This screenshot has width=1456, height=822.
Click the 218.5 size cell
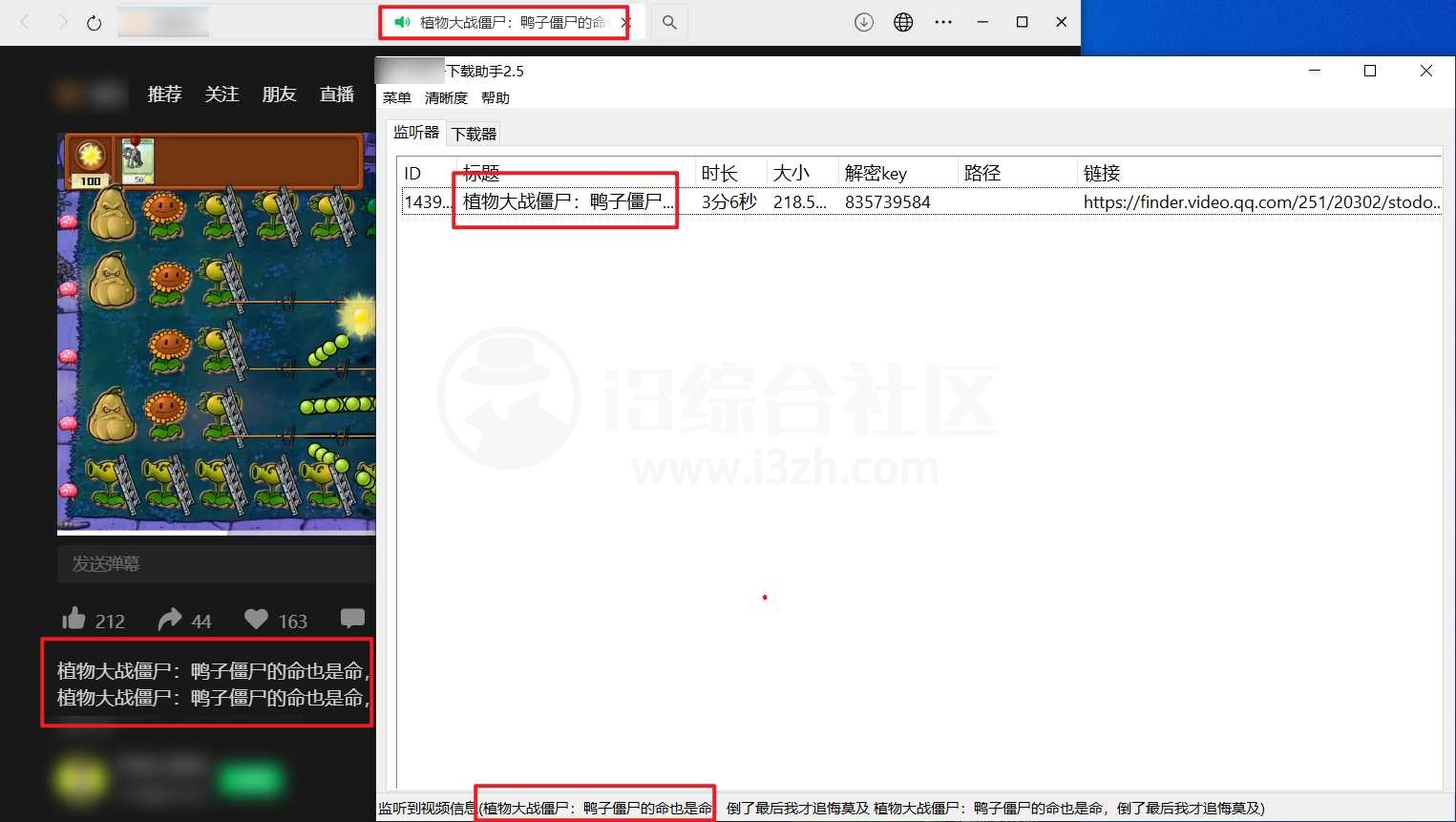(x=800, y=201)
